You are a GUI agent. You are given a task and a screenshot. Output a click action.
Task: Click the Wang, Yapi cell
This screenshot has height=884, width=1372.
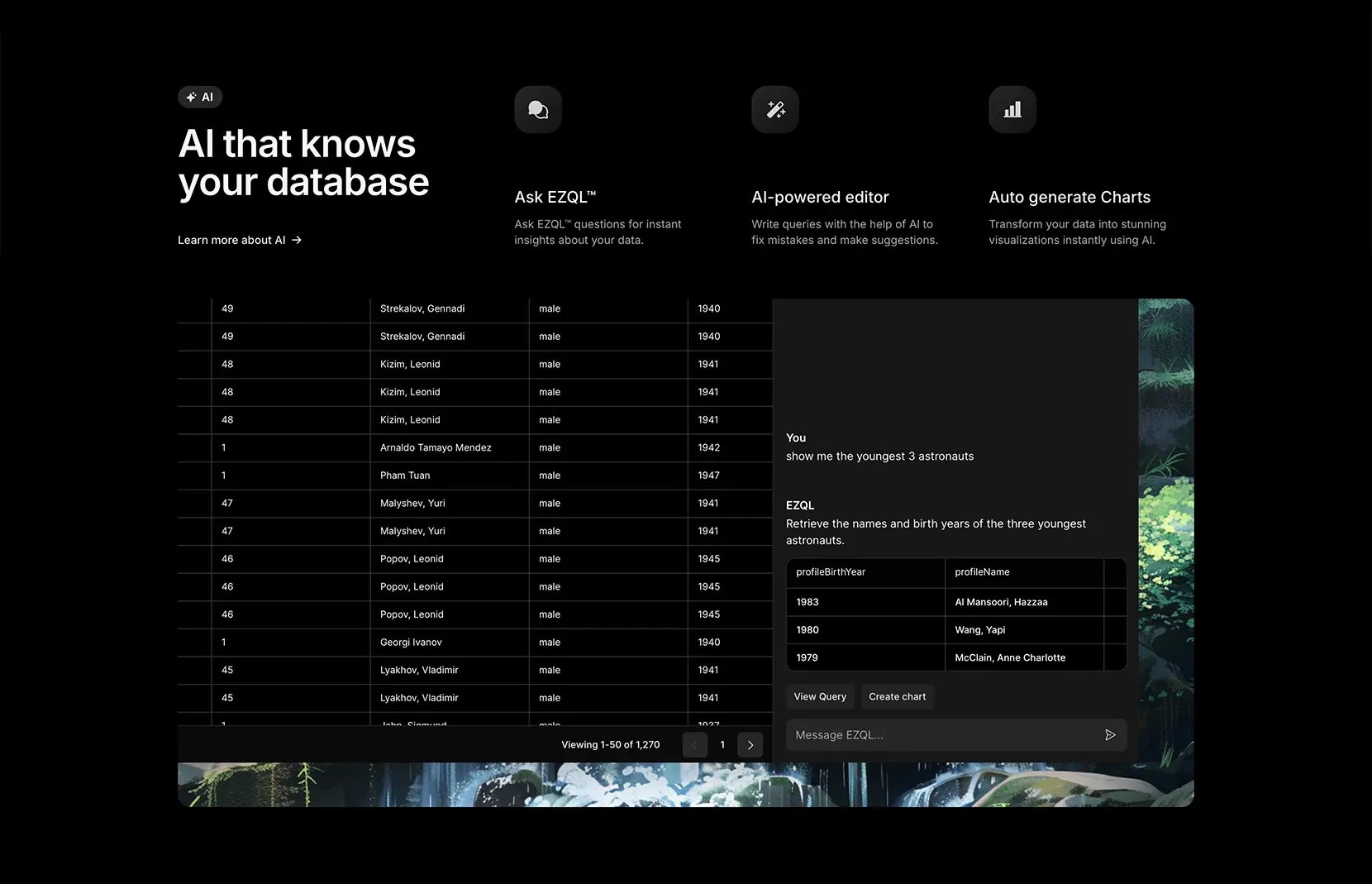tap(1024, 630)
